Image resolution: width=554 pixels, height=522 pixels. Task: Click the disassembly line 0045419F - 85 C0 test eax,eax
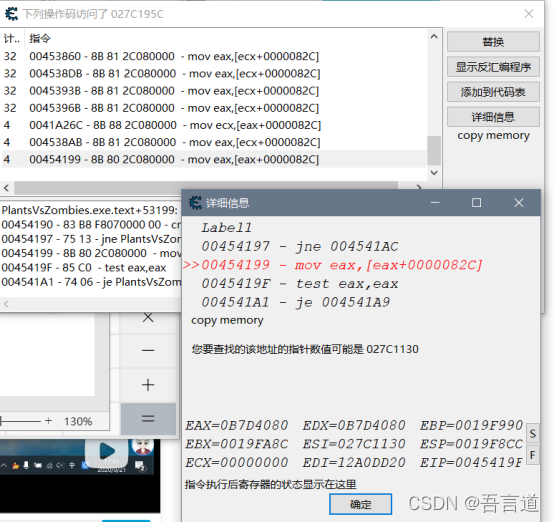click(x=84, y=268)
